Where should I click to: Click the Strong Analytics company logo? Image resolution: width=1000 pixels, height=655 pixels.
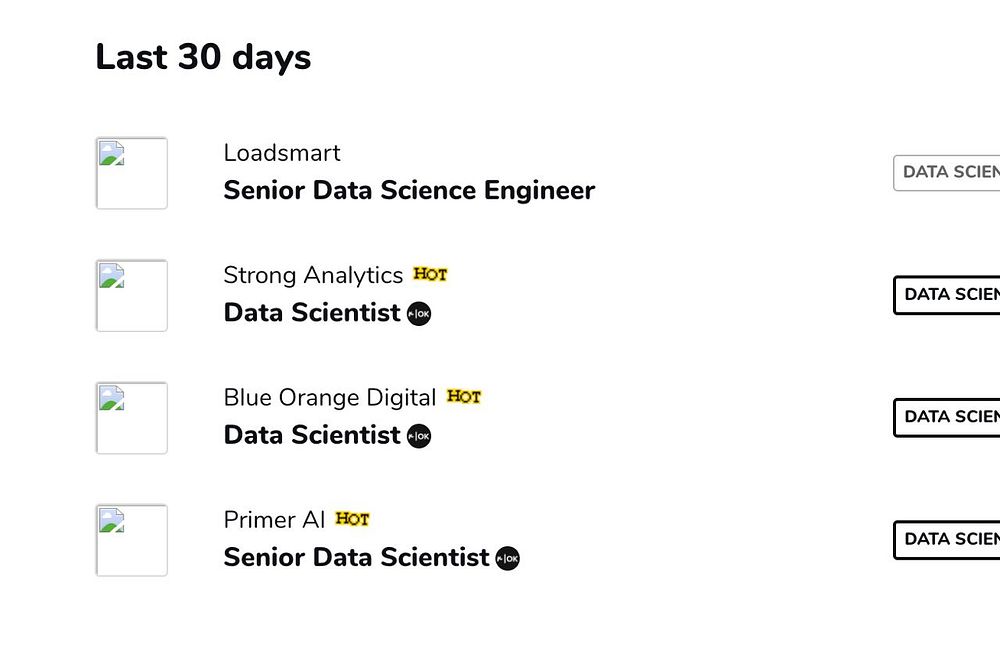[x=131, y=295]
